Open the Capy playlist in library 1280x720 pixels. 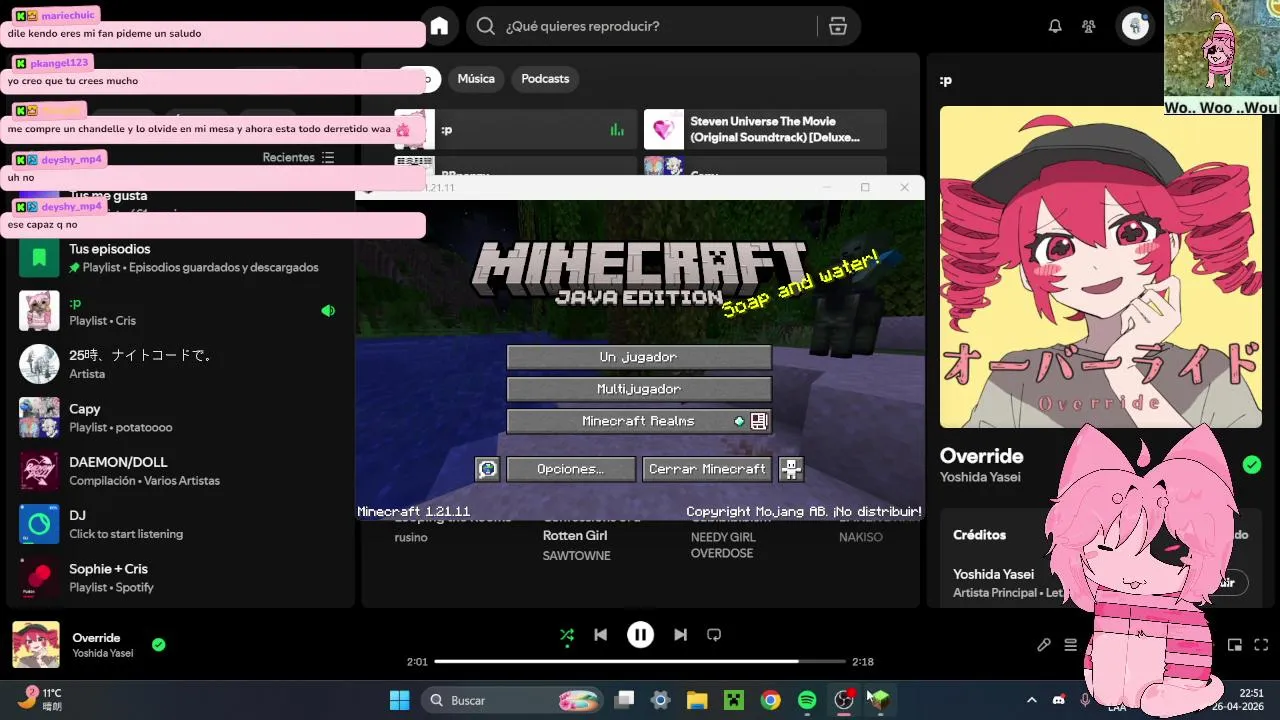(181, 417)
